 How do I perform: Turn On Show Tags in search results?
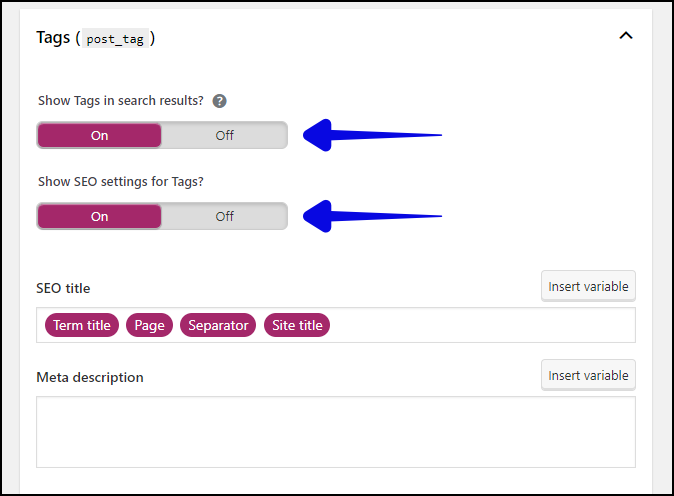pyautogui.click(x=99, y=135)
